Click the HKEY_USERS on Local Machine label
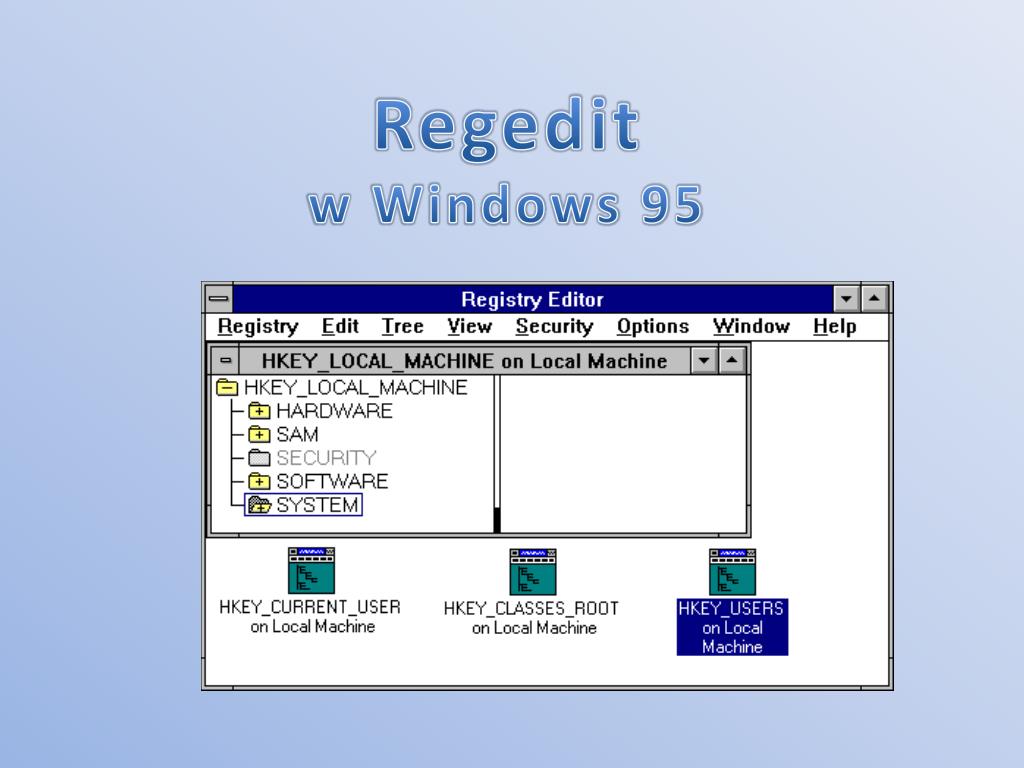The height and width of the screenshot is (768, 1024). pyautogui.click(x=732, y=627)
